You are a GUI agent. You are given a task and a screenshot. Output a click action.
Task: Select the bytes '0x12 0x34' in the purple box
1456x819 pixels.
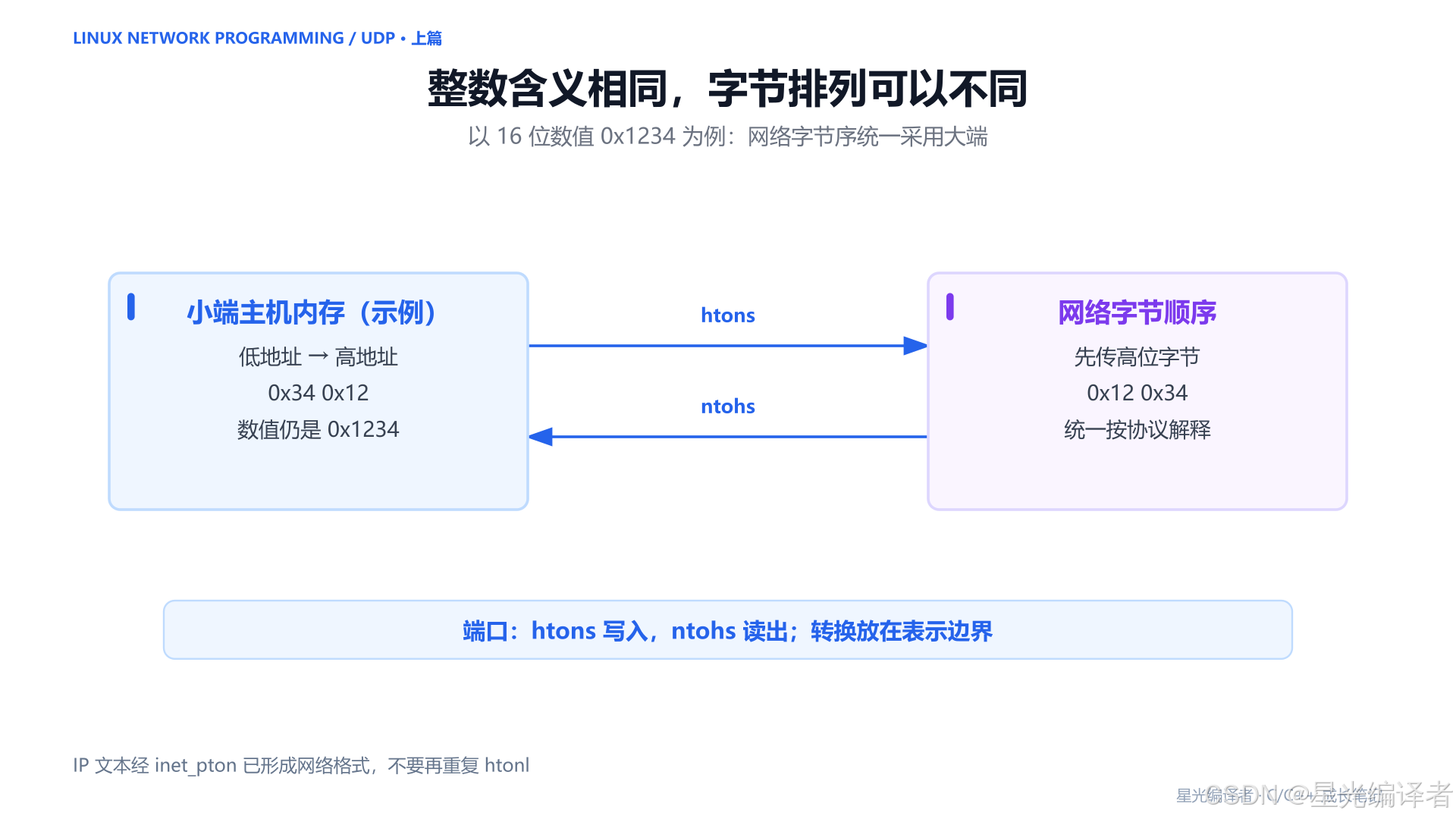pos(1137,393)
